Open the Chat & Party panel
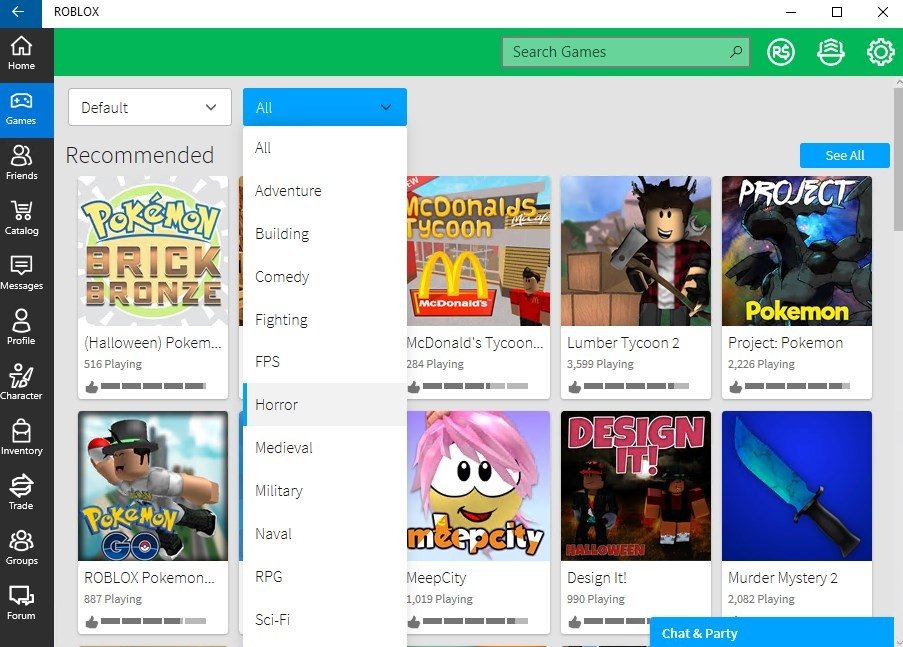Image resolution: width=903 pixels, height=647 pixels. point(772,633)
